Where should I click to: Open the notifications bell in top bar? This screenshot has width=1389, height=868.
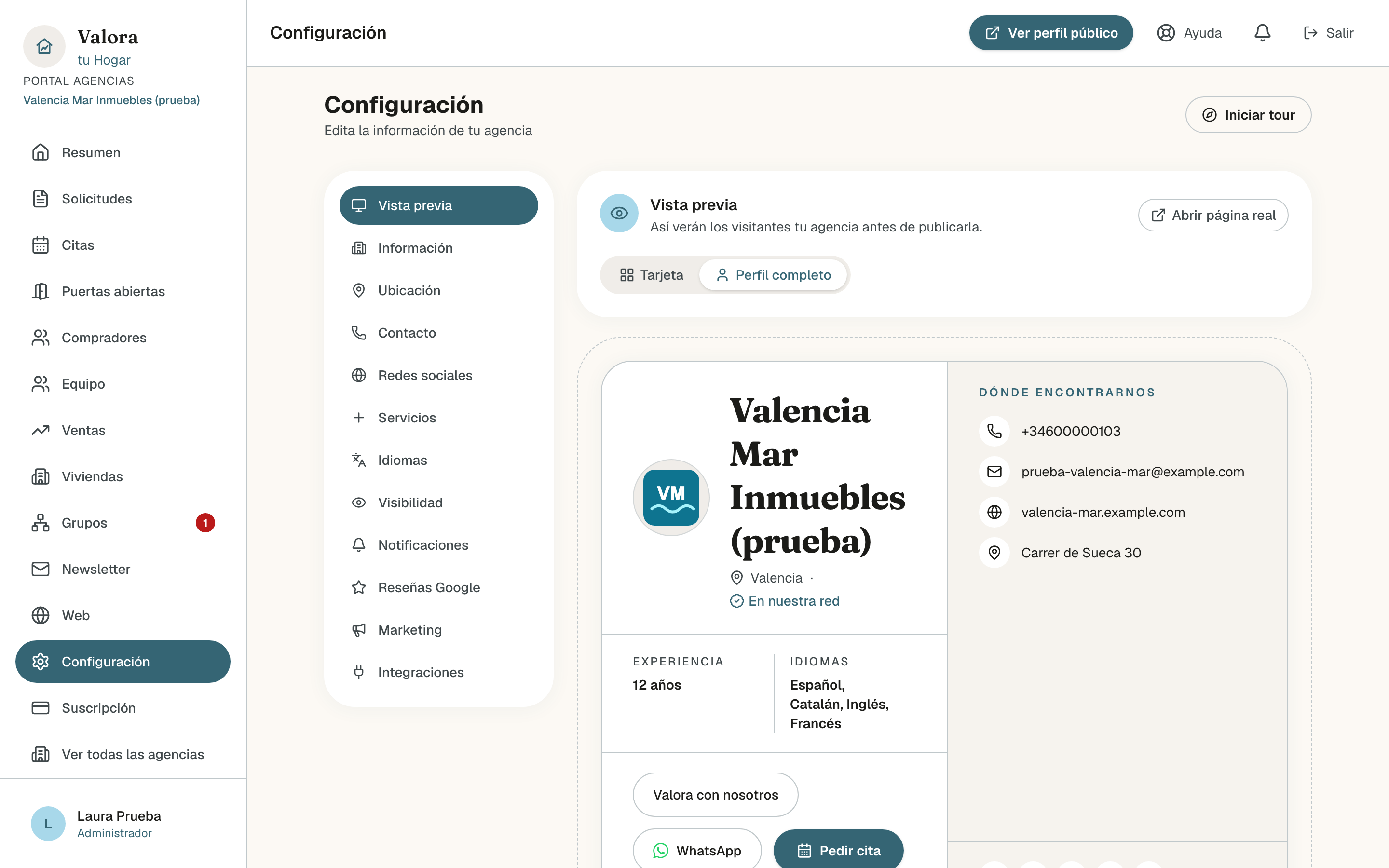[1262, 33]
